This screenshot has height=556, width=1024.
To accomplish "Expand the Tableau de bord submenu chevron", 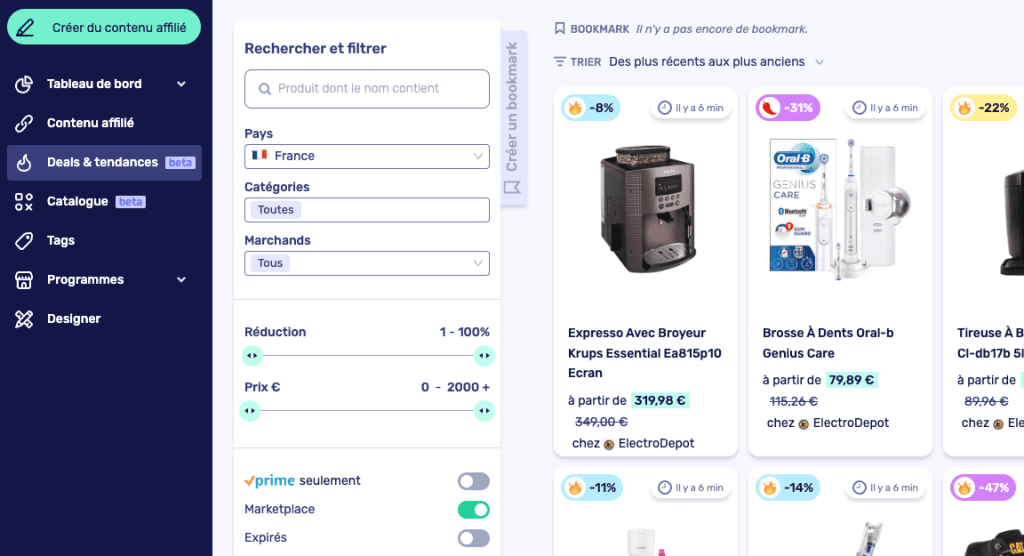I will coord(182,84).
